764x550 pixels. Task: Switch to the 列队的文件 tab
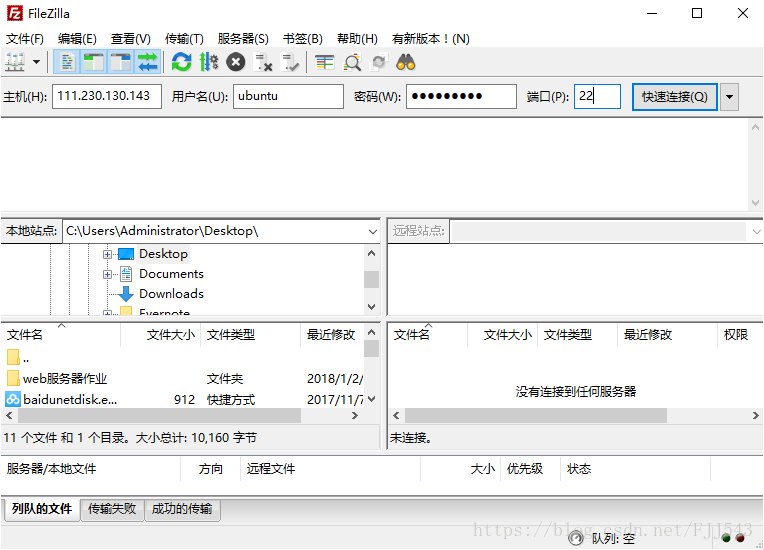42,509
